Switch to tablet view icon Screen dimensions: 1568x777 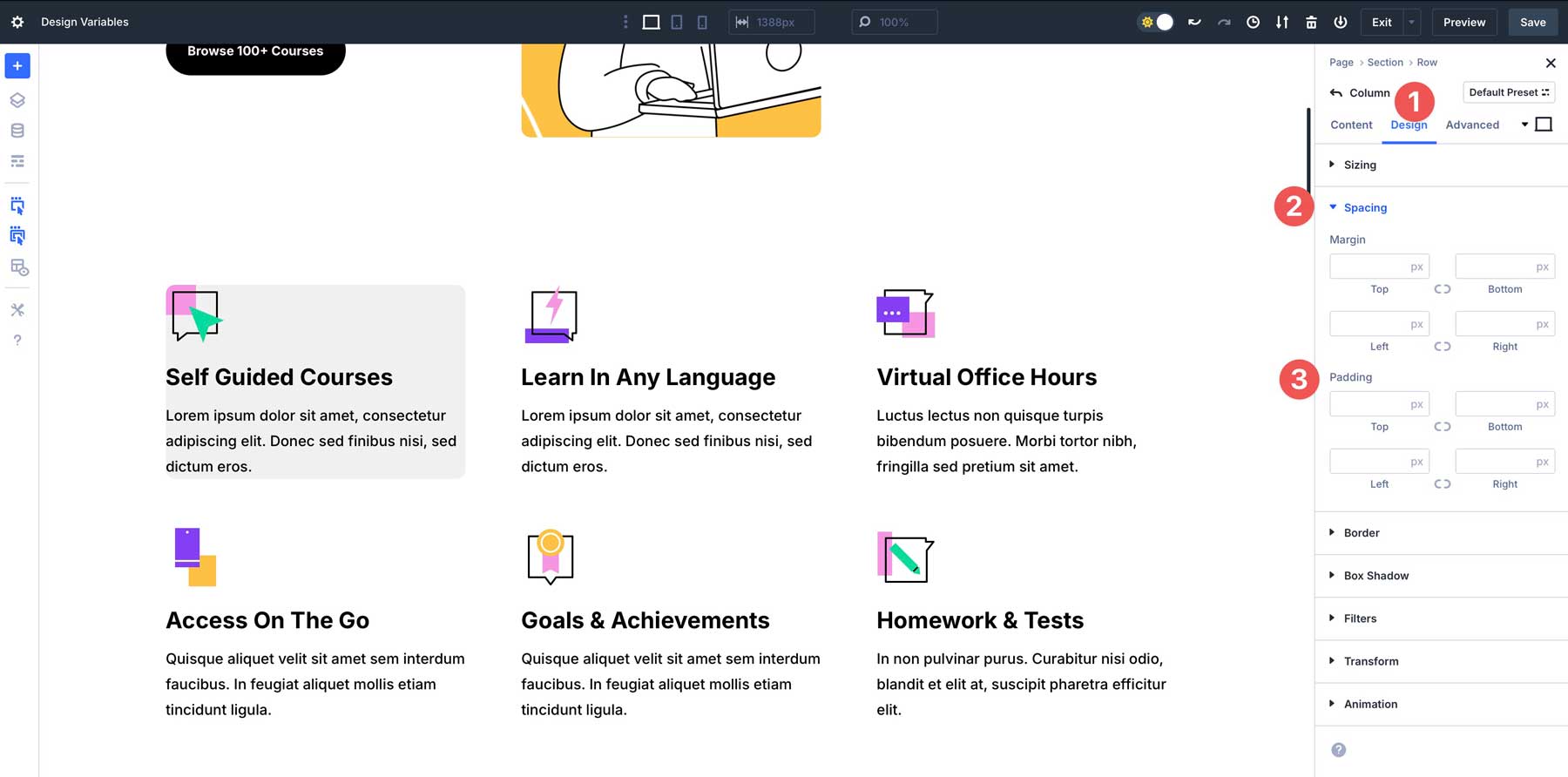click(677, 23)
